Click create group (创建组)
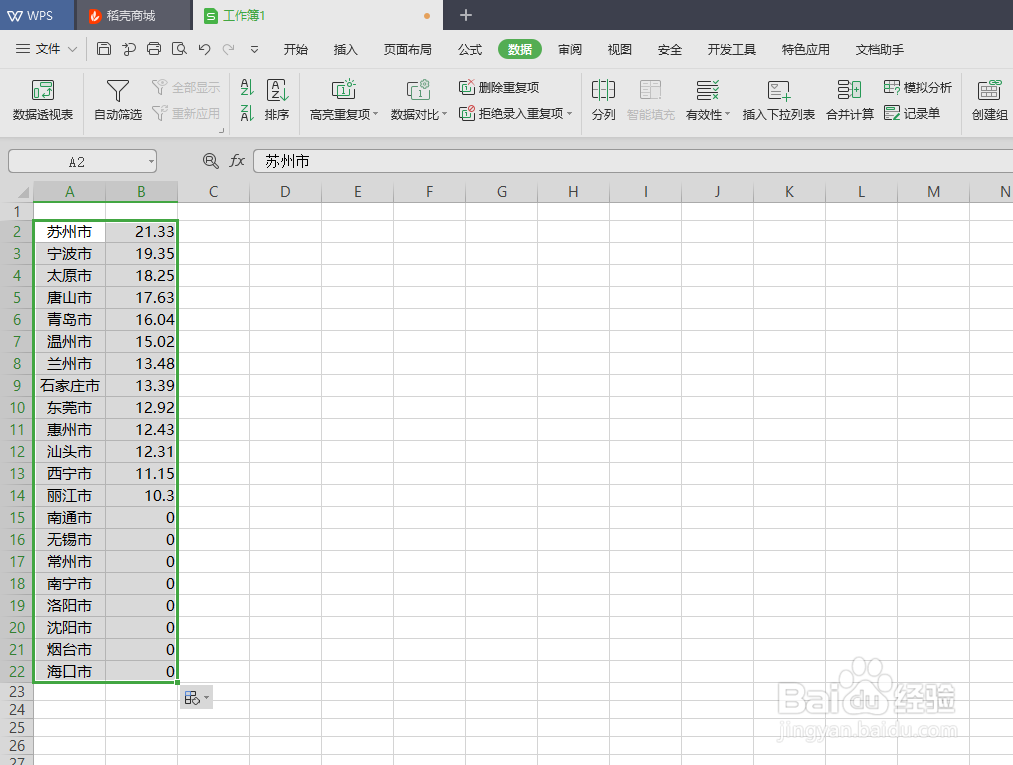The height and width of the screenshot is (765, 1013). [989, 100]
